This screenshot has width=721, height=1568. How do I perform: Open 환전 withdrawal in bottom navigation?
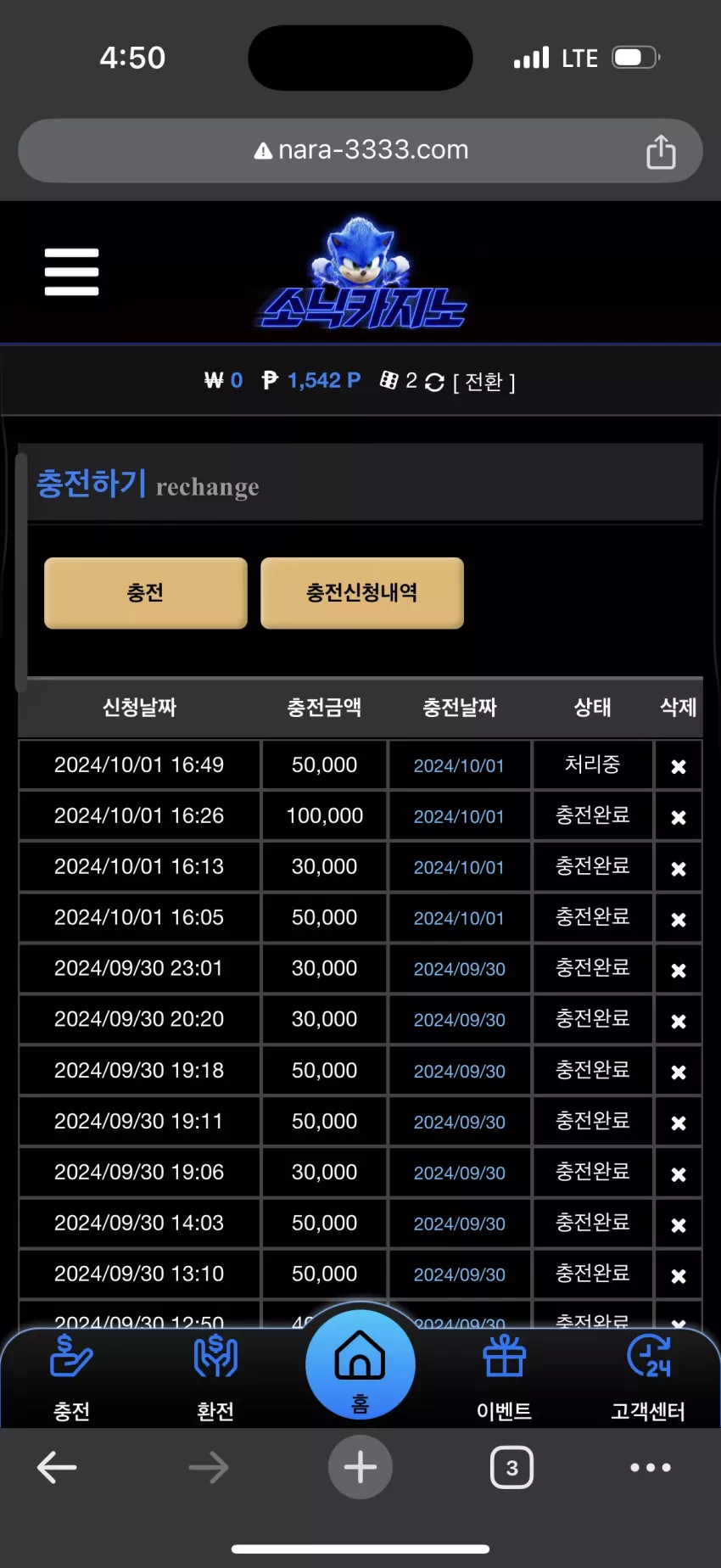[215, 1378]
